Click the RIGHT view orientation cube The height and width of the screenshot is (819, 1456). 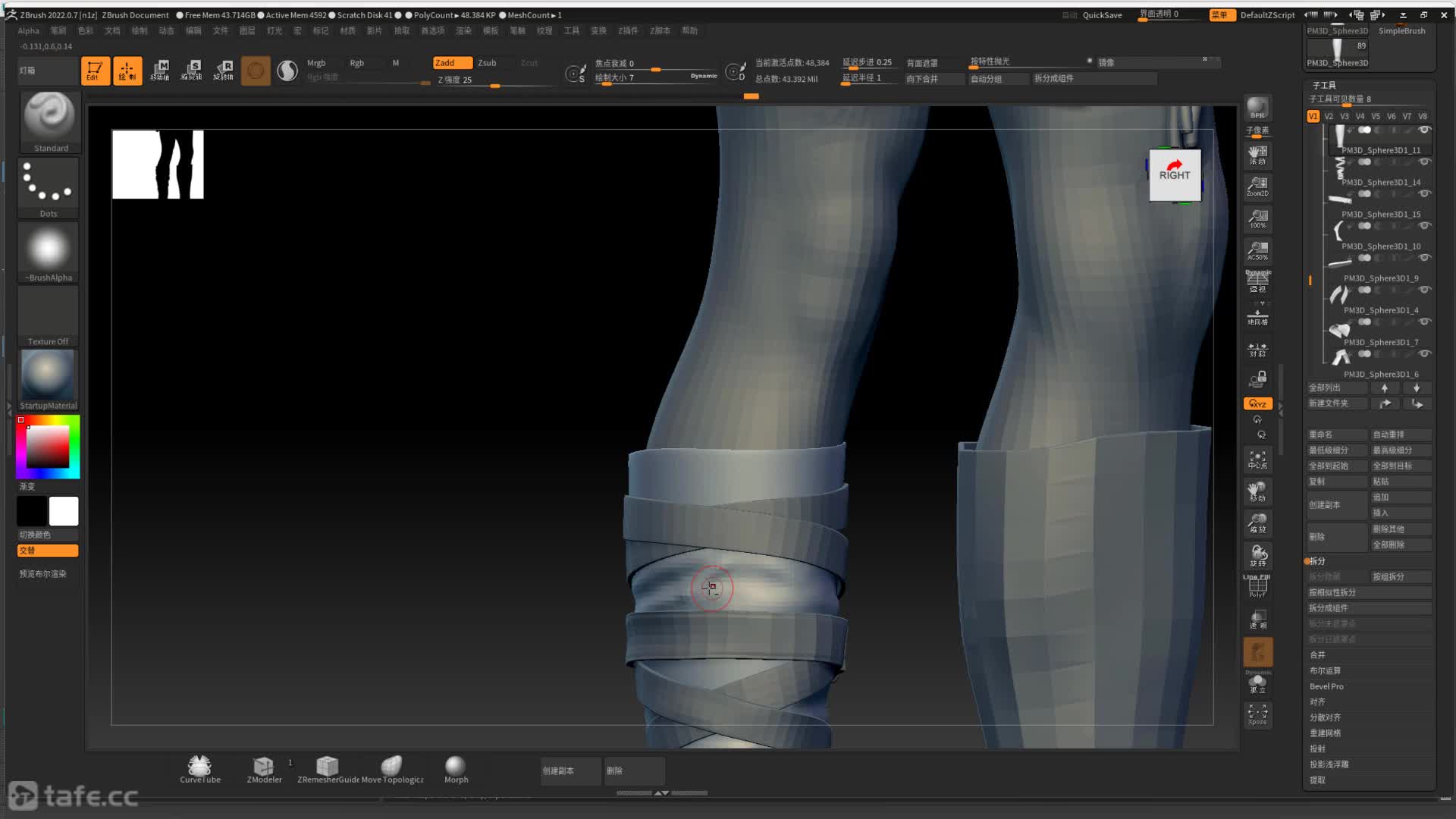[1174, 174]
